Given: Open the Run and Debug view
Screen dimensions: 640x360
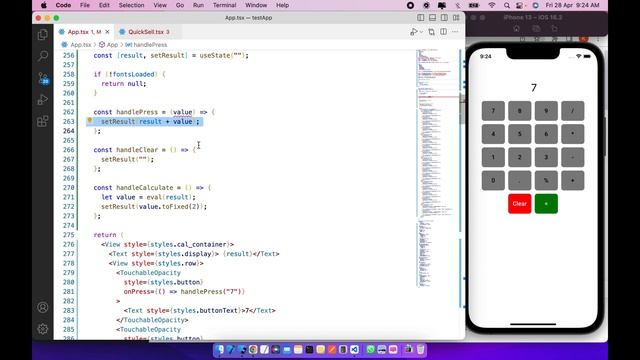Looking at the screenshot, I should [x=42, y=100].
